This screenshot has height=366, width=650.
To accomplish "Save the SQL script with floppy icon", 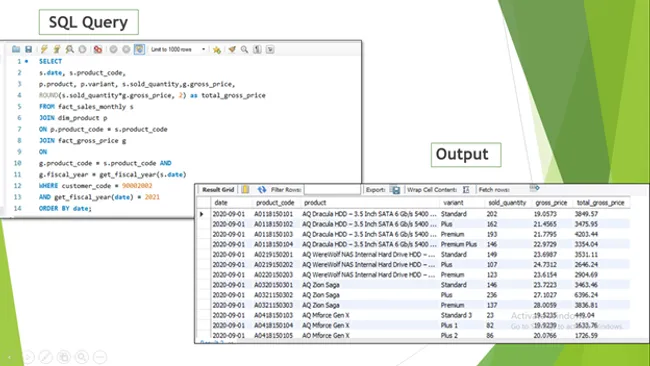I will tap(28, 49).
